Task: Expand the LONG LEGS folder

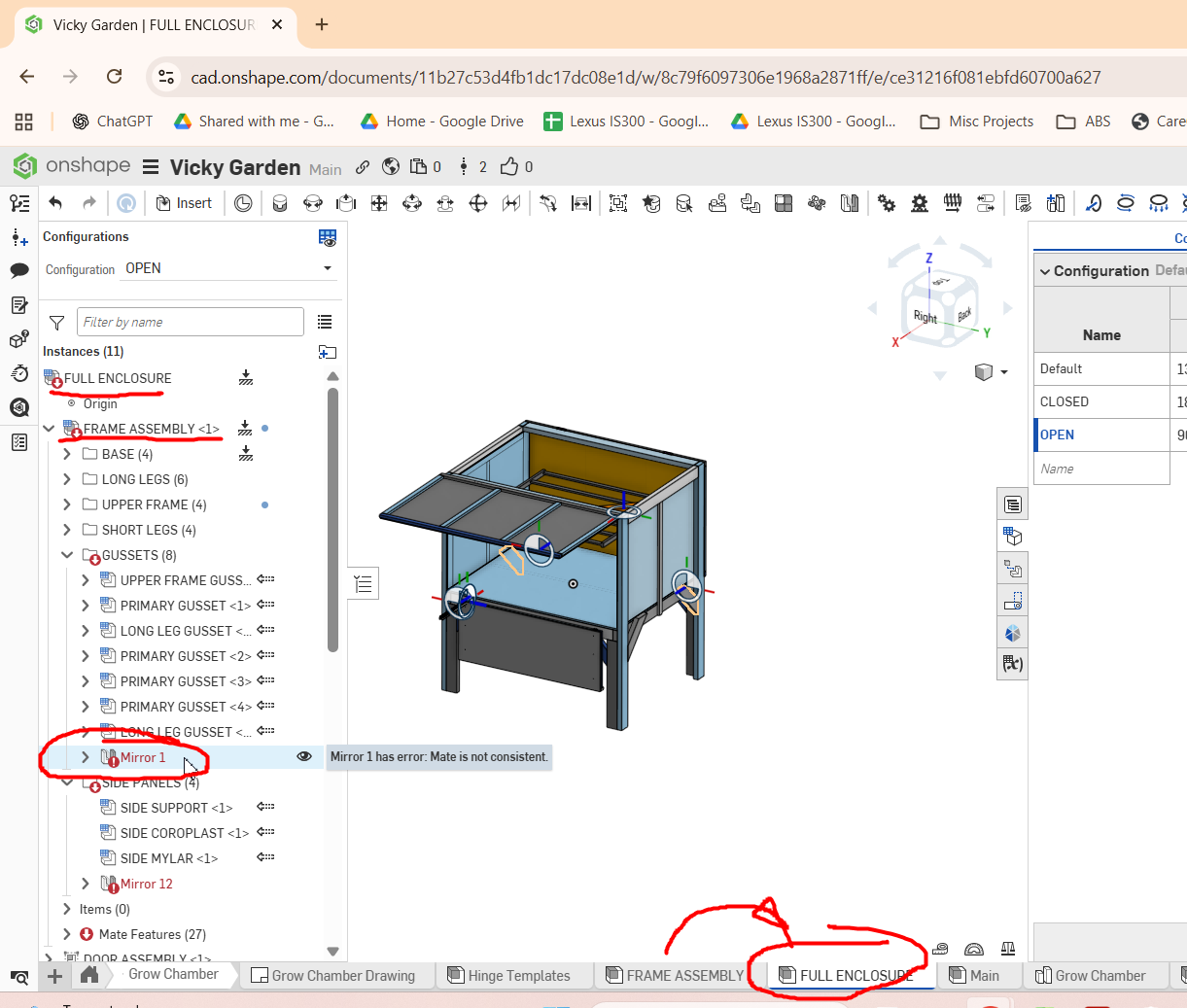Action: point(66,479)
